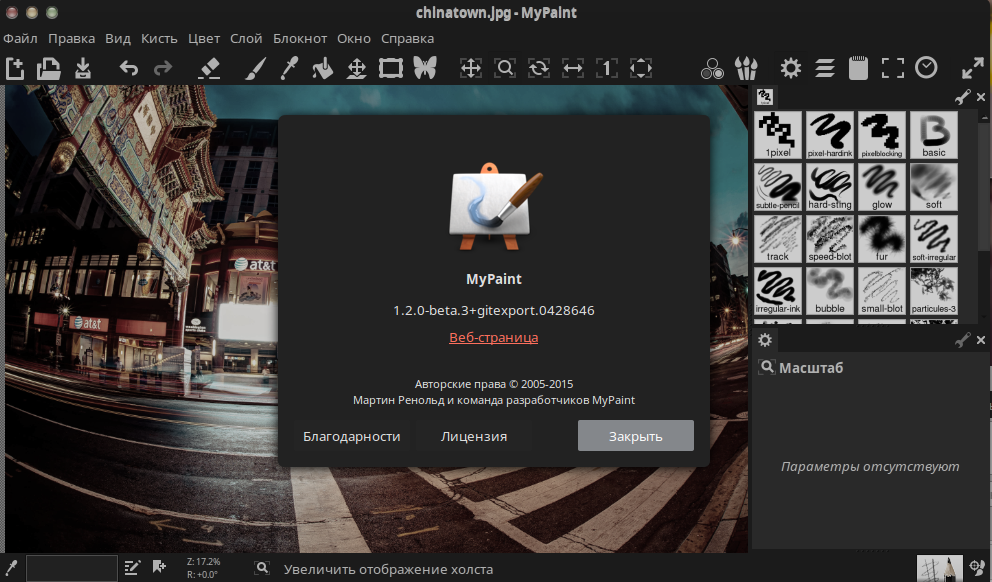Open the Справка menu
Screen dimensions: 992x582
[407, 39]
